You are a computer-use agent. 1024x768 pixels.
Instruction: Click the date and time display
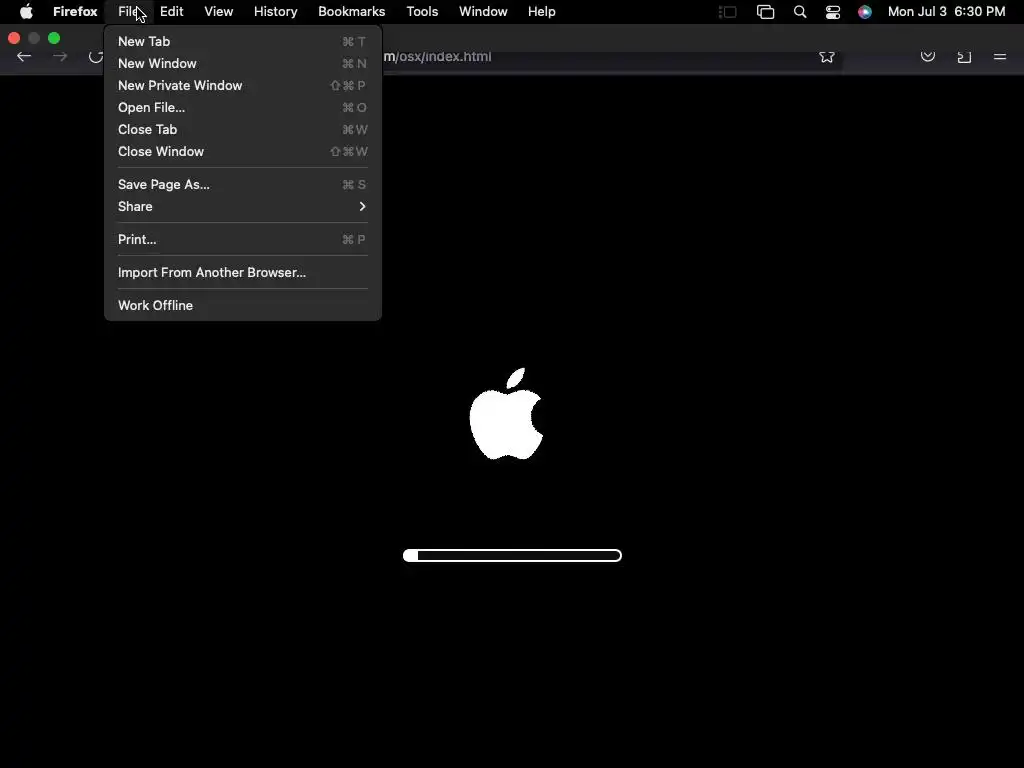[946, 12]
